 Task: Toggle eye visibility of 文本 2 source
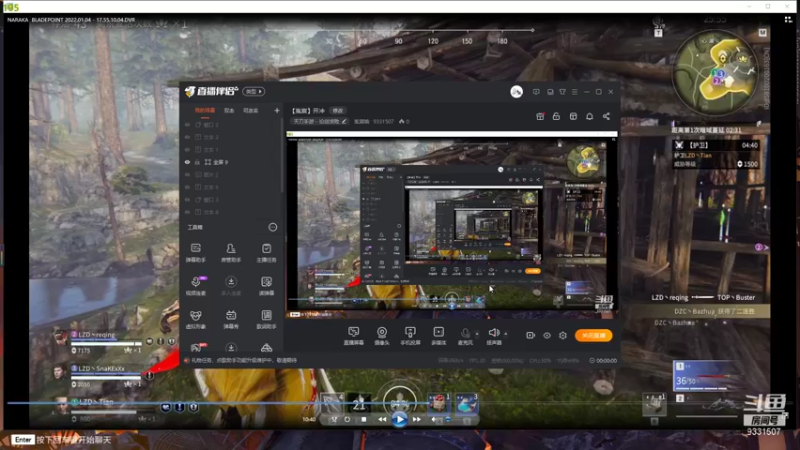187,137
